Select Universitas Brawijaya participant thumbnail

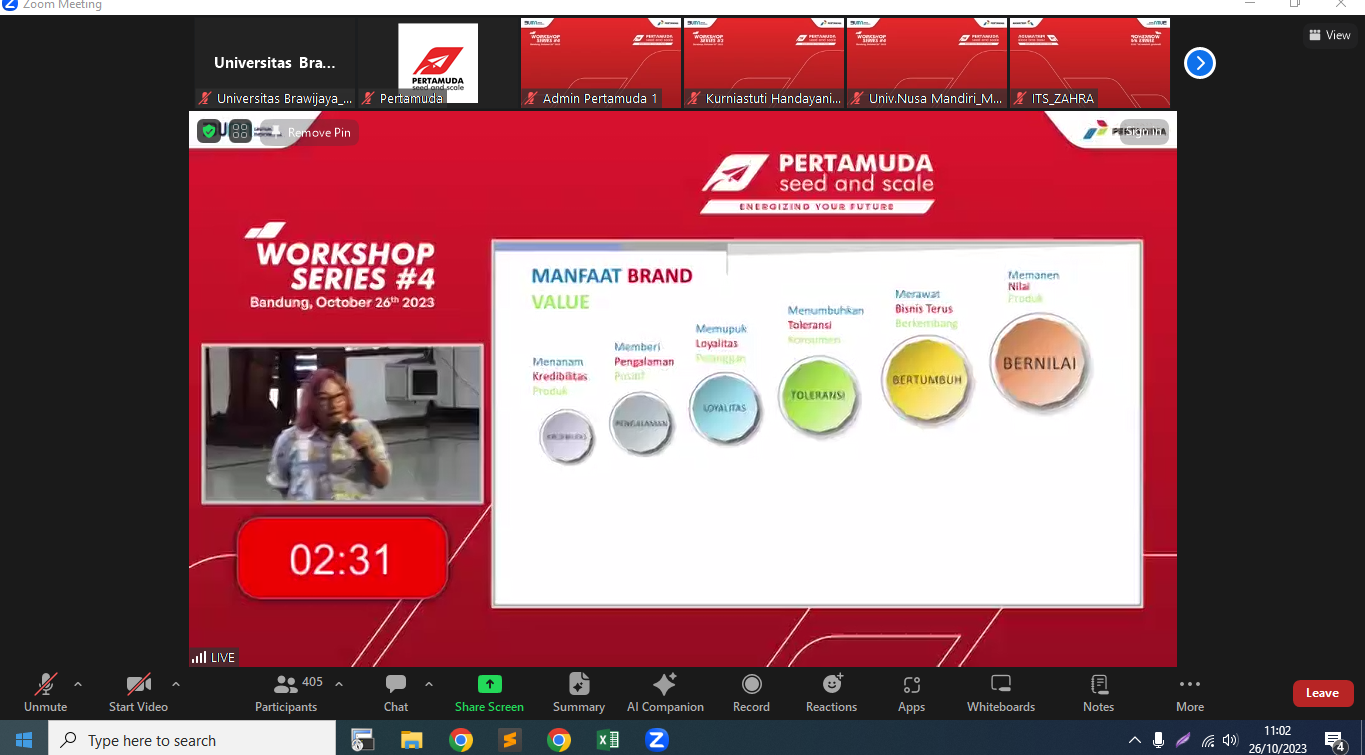[275, 63]
